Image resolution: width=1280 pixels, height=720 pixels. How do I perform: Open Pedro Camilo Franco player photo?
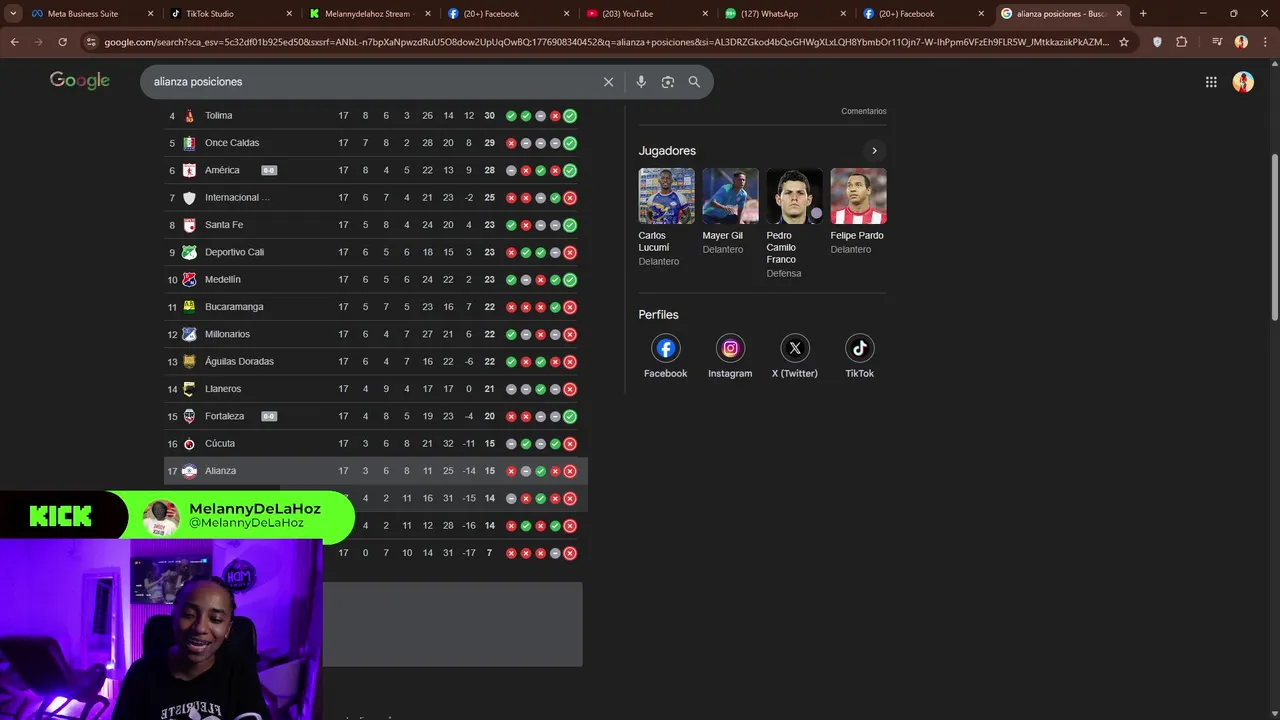click(x=794, y=196)
